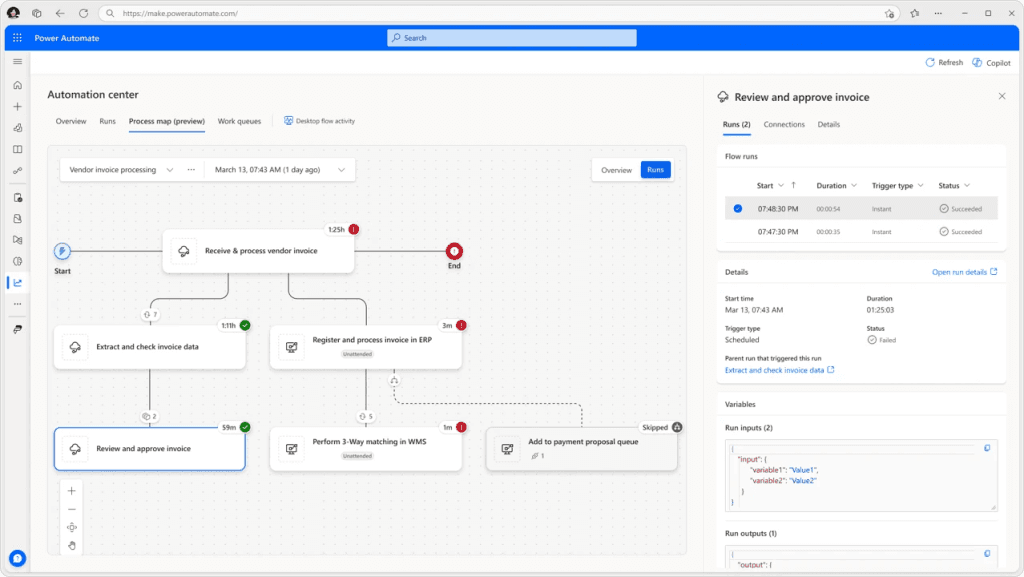Go to Home in left sidebar
Screen dimensions: 1024x577
(x=18, y=85)
